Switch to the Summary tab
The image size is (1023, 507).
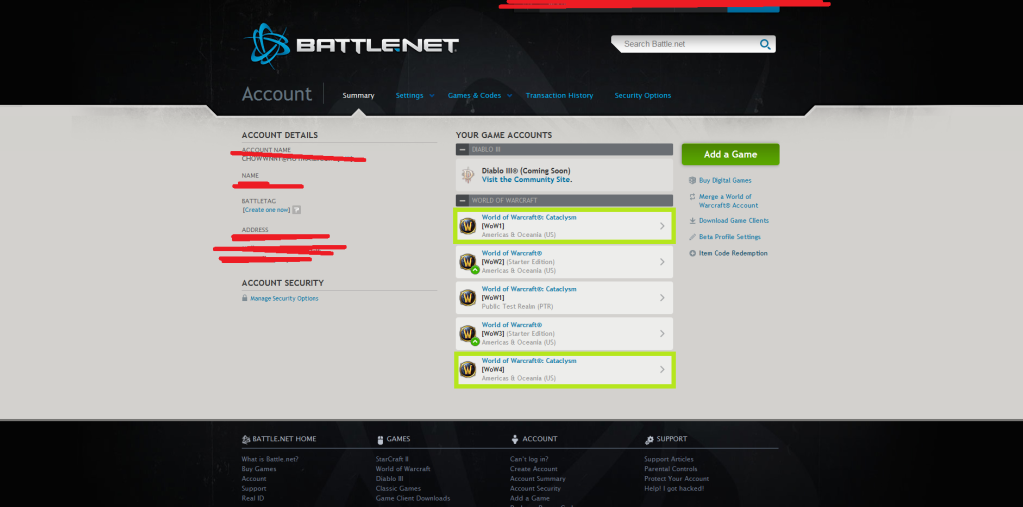(x=358, y=95)
